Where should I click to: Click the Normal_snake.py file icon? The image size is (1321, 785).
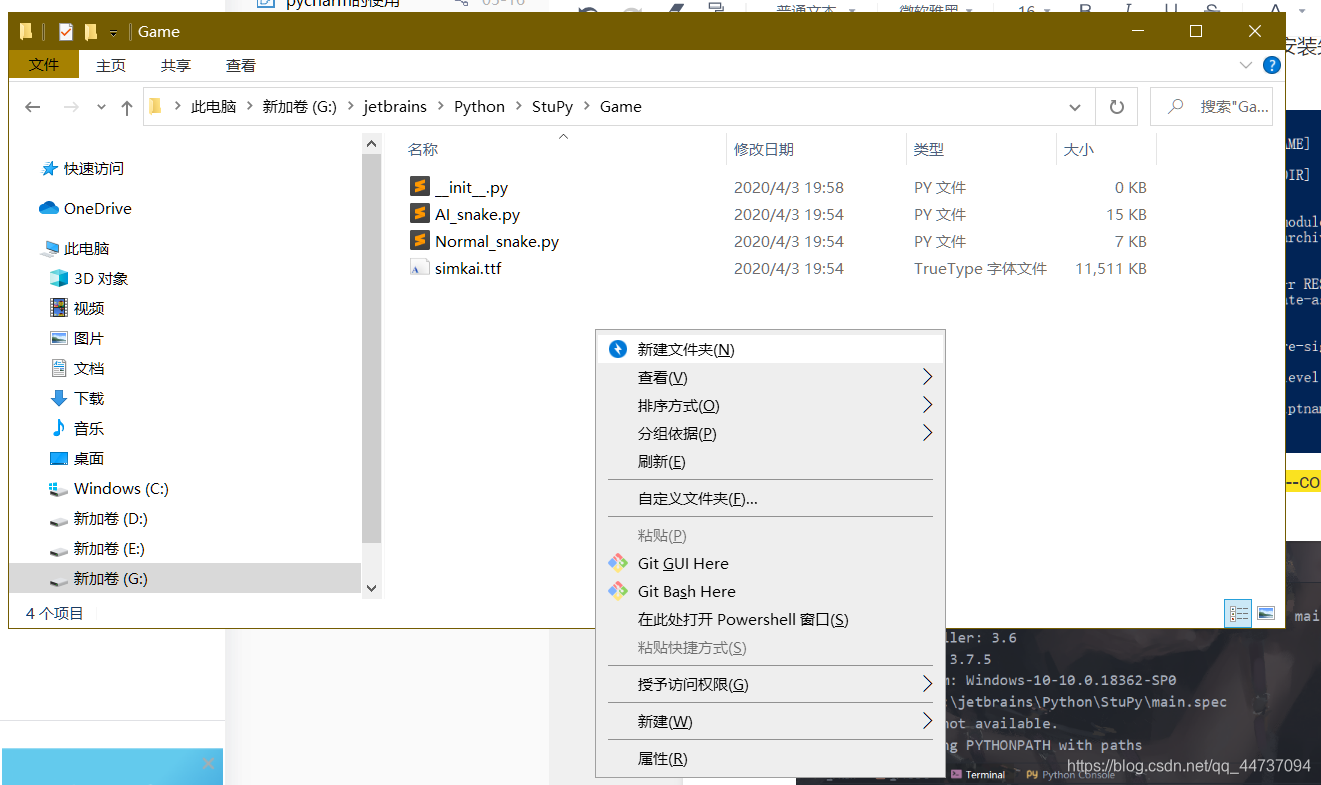(x=420, y=241)
